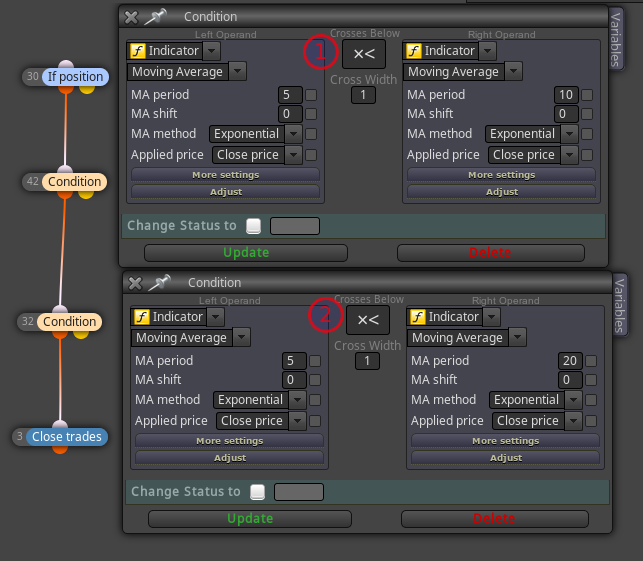Click More settings in upper left operand
Image resolution: width=643 pixels, height=561 pixels.
coord(226,175)
